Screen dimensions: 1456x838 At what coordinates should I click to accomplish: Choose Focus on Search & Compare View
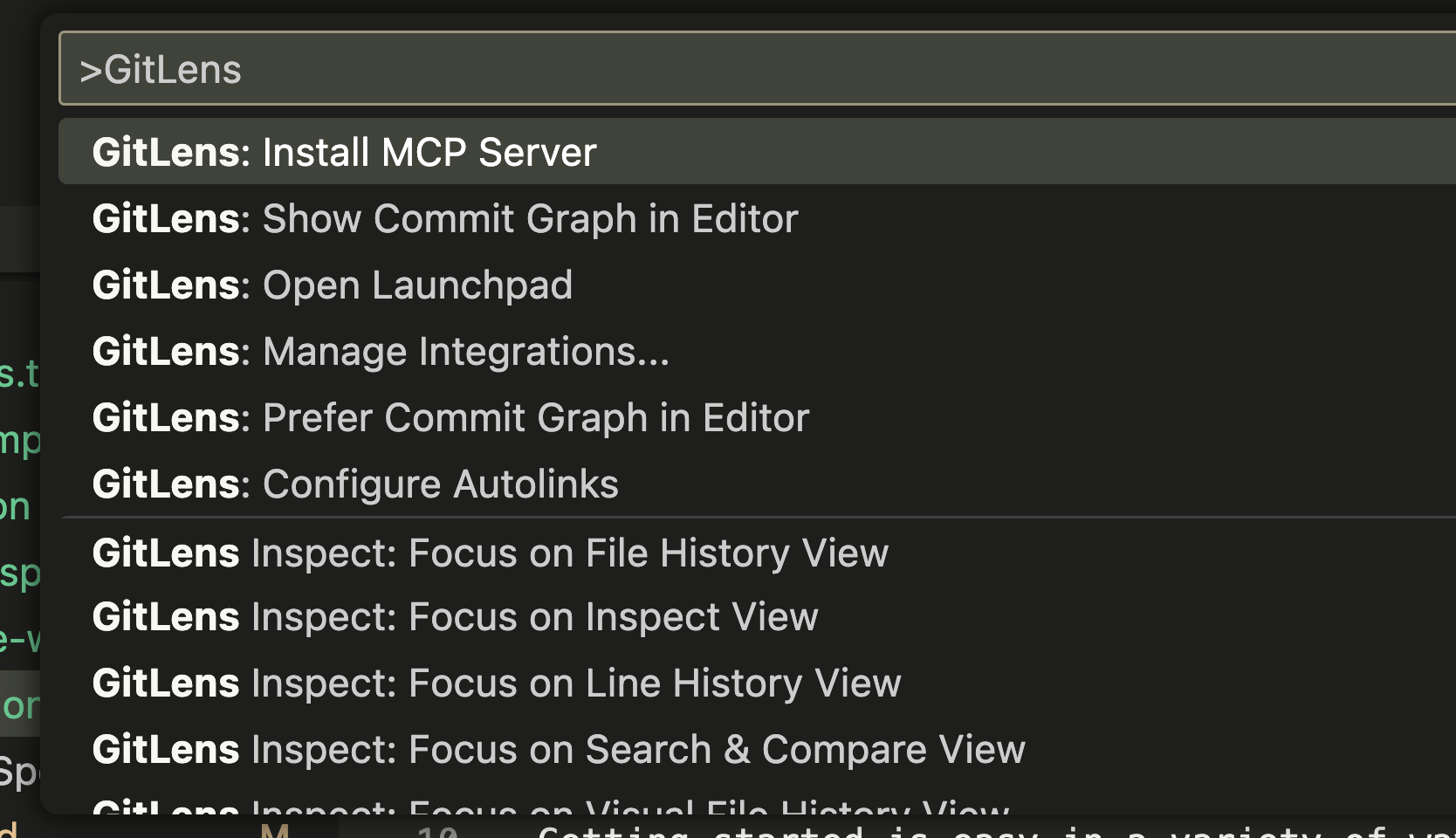point(559,749)
